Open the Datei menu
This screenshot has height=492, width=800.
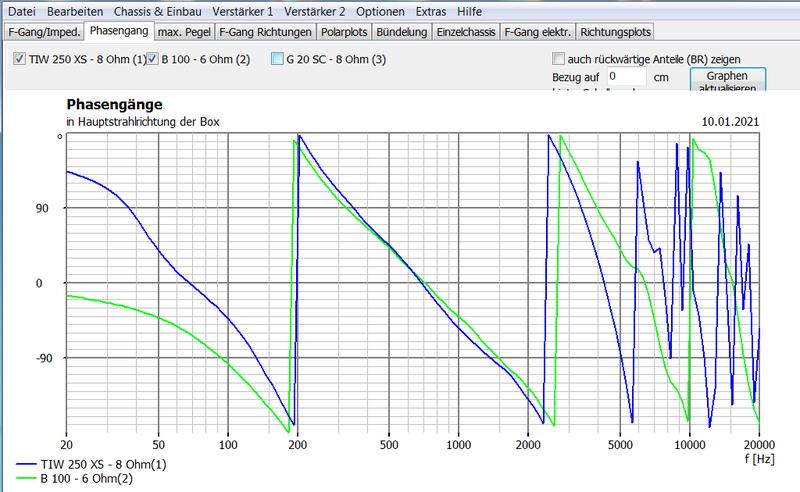pyautogui.click(x=24, y=11)
